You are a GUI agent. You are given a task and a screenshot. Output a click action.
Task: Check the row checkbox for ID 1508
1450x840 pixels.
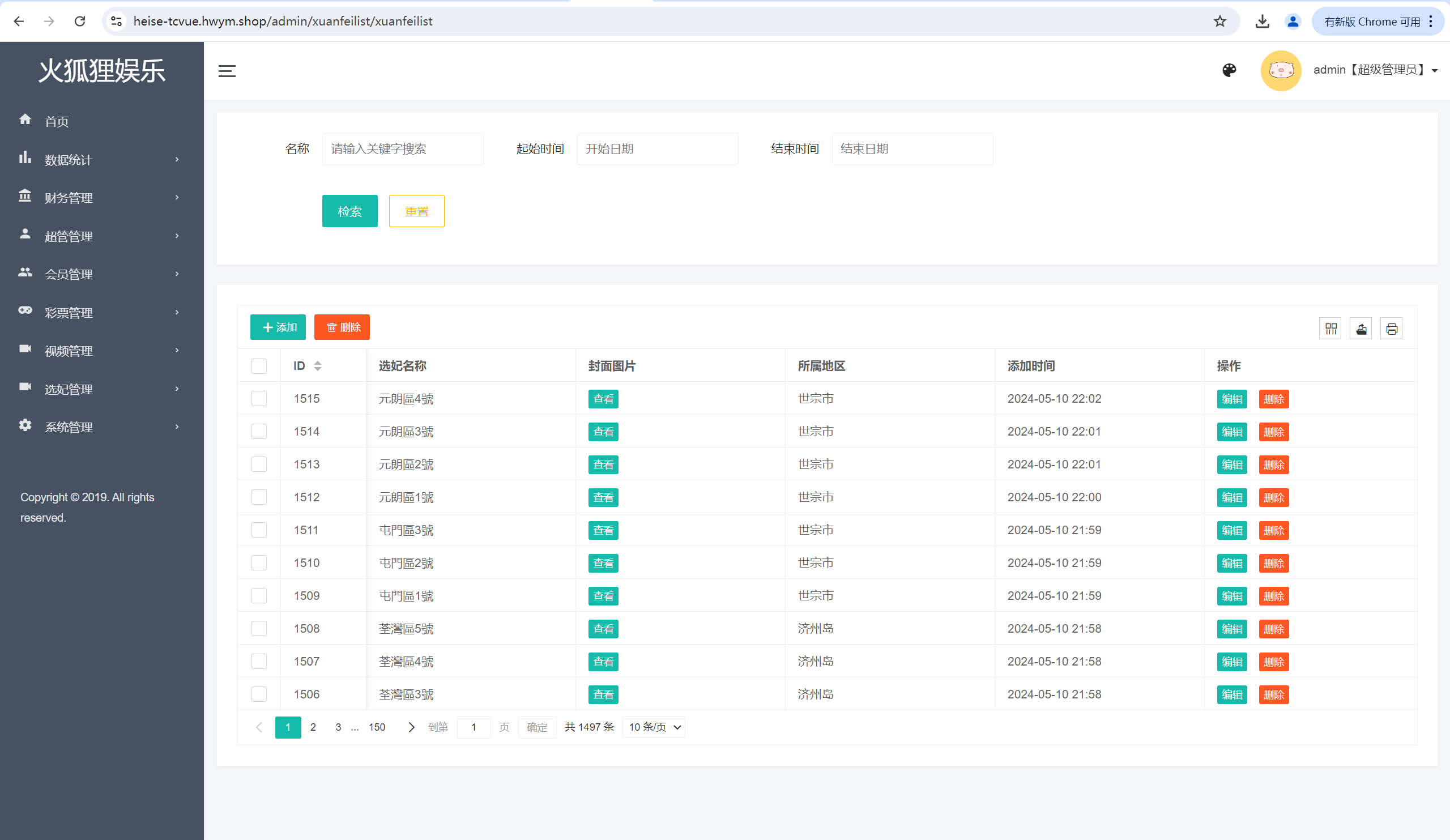pos(259,628)
